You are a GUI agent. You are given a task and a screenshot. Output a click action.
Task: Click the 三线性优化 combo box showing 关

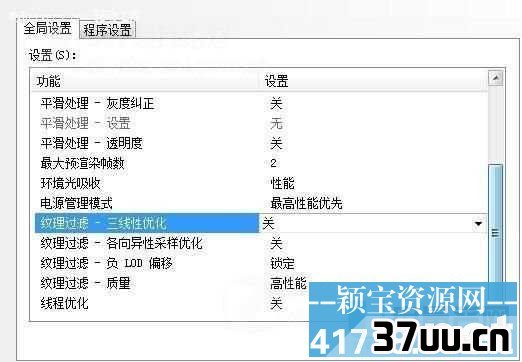pos(373,223)
